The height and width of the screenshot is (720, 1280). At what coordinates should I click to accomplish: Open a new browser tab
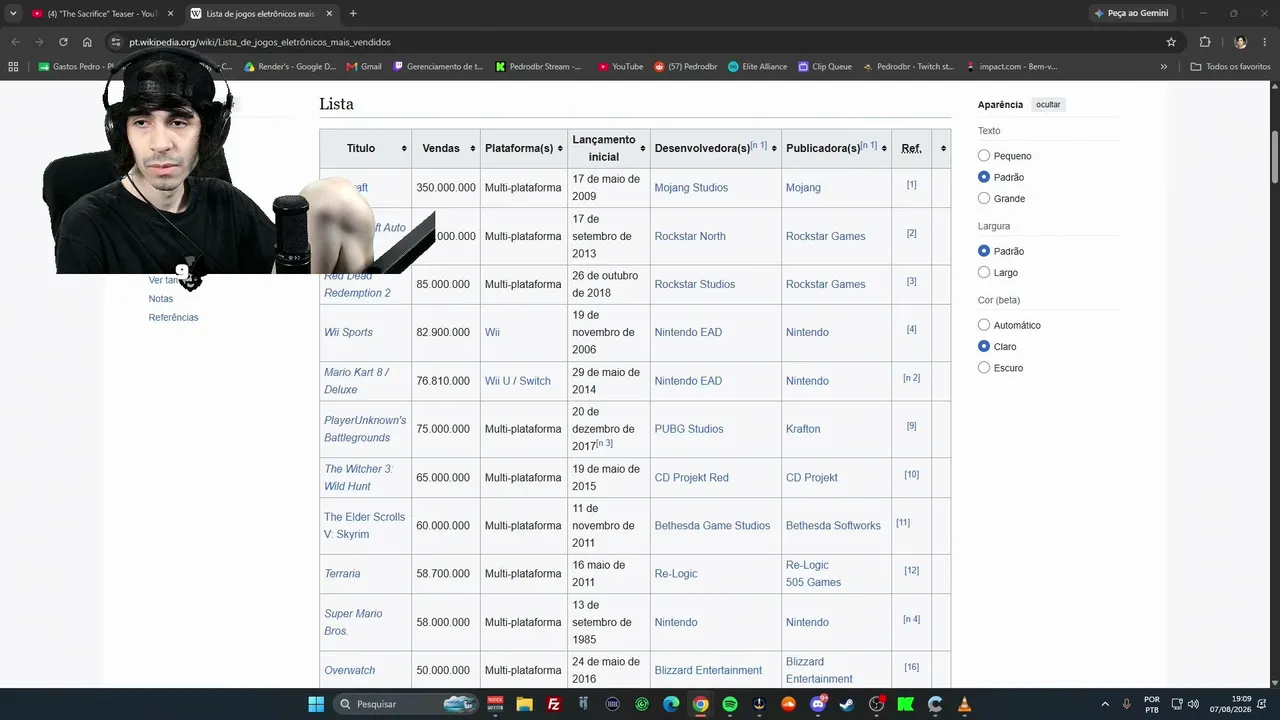[353, 14]
